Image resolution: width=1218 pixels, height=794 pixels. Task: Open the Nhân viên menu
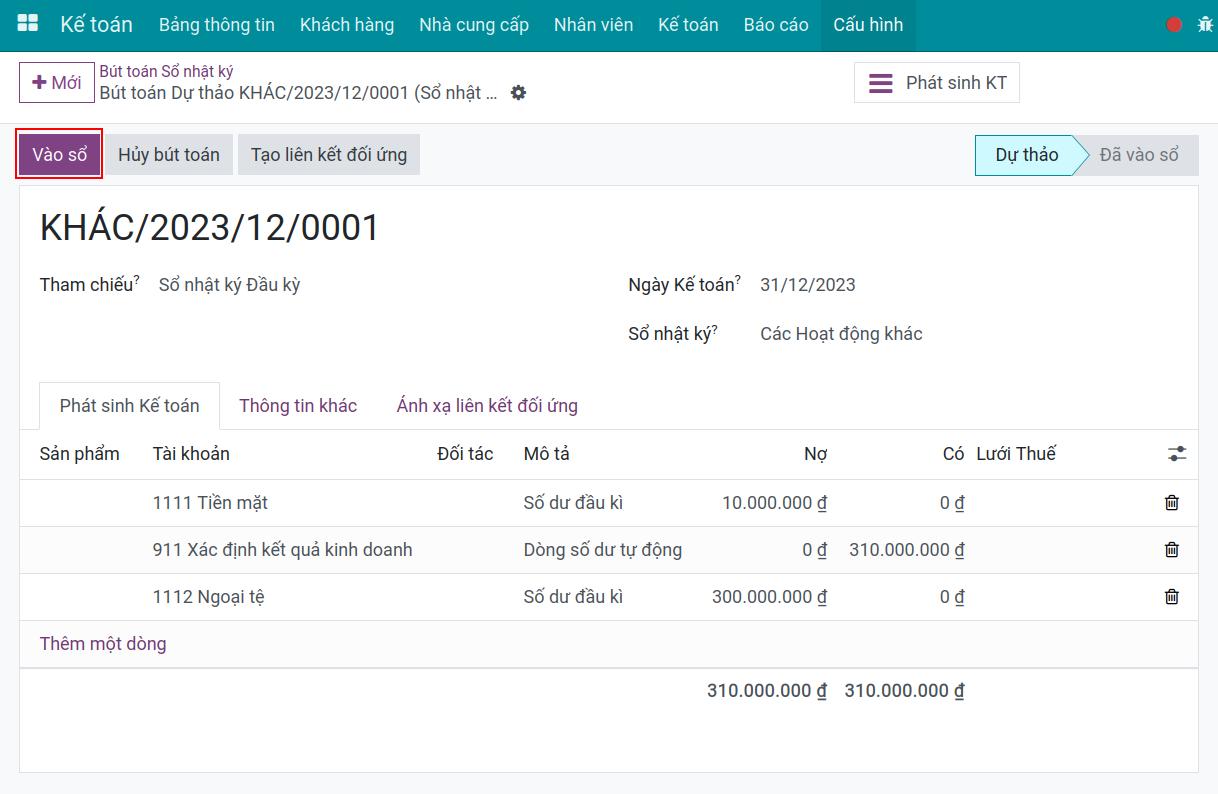coord(594,25)
